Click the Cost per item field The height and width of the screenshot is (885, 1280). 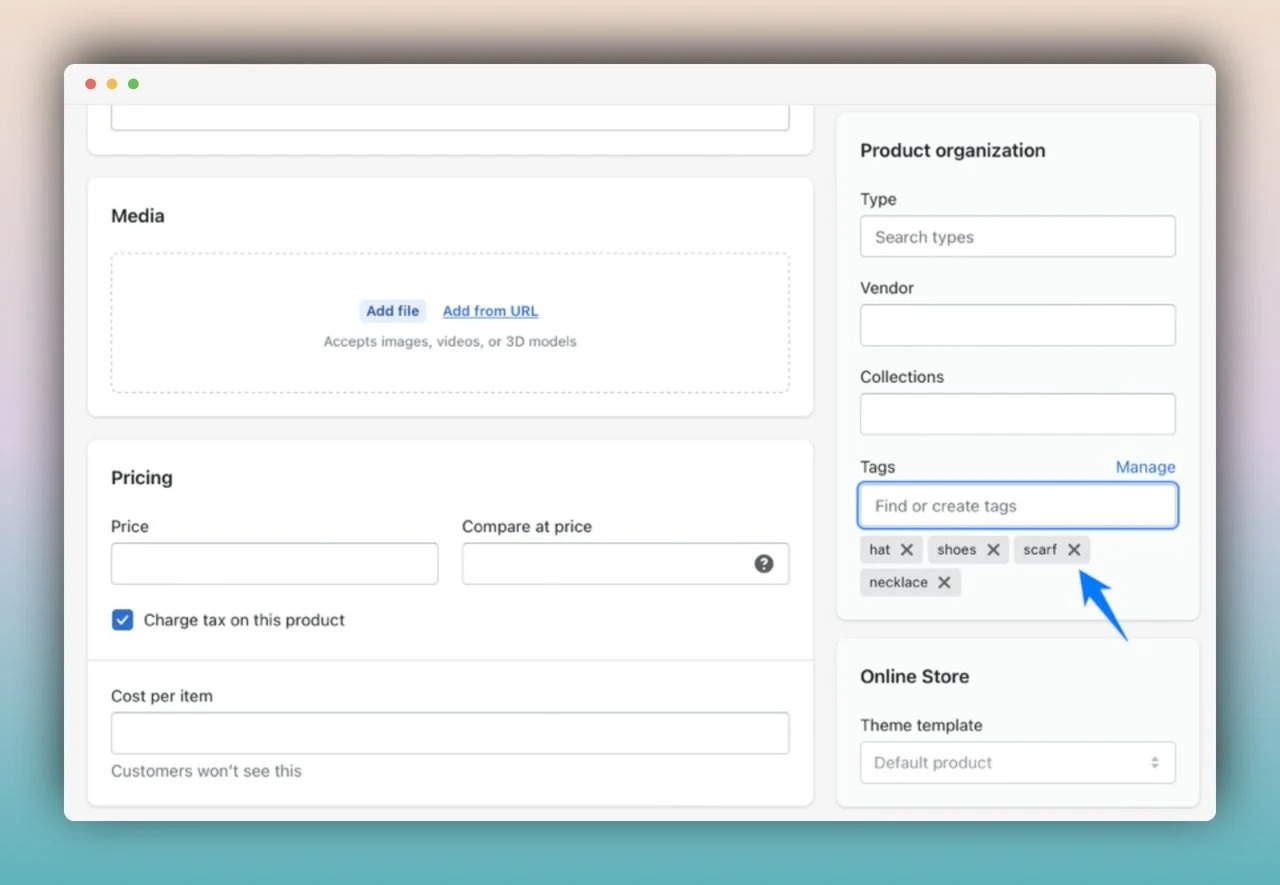449,733
